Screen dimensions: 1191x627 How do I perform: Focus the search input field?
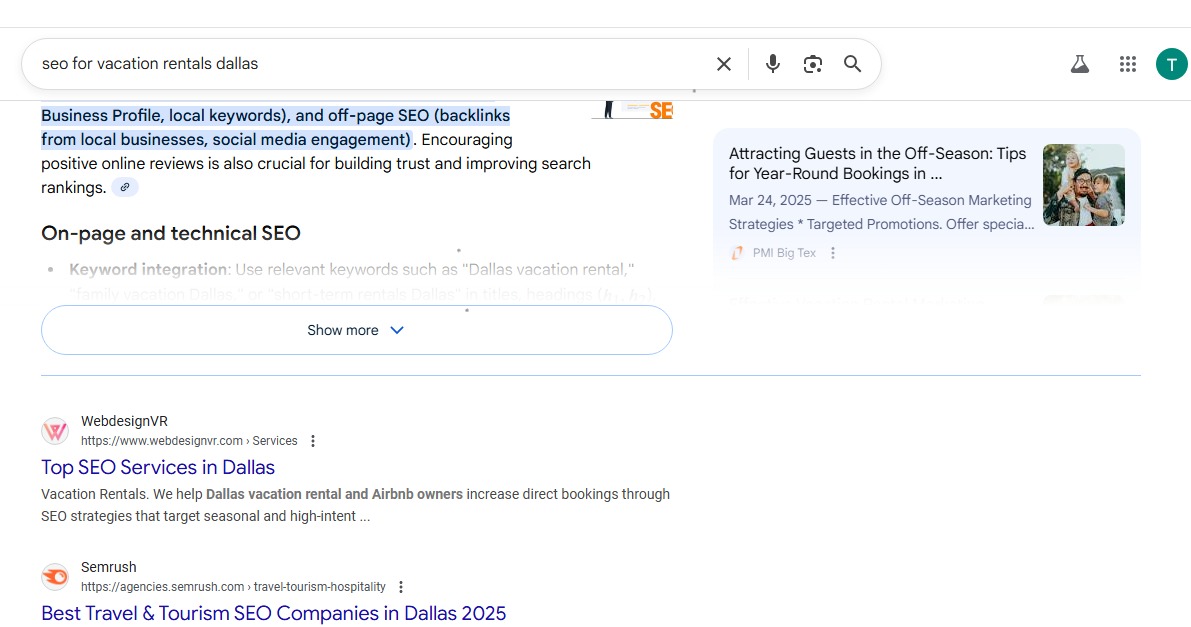tap(370, 64)
